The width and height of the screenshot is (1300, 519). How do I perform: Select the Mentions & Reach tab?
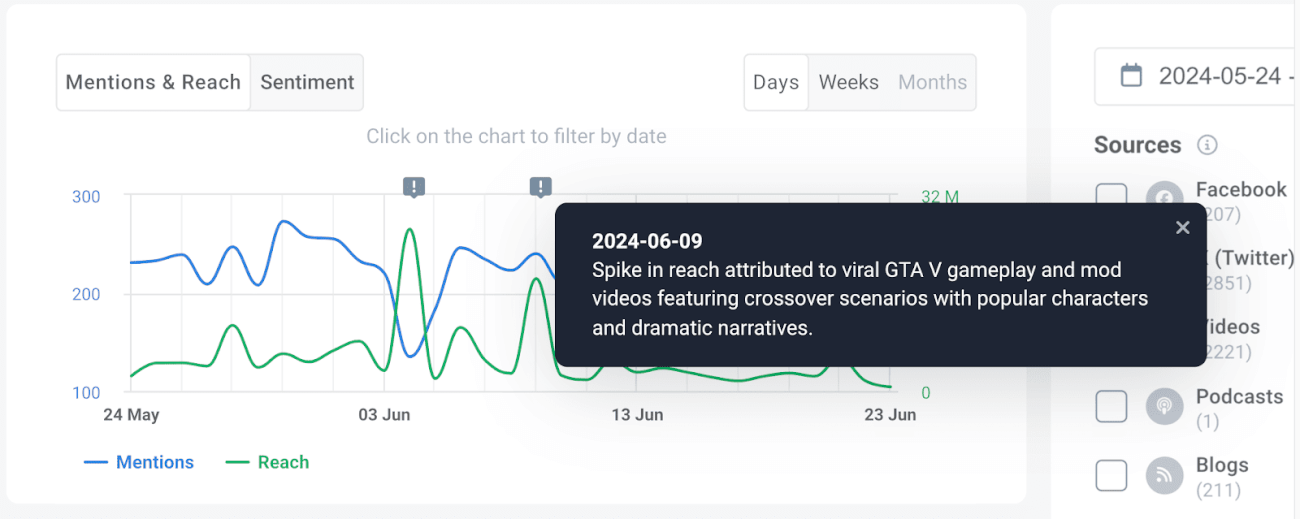[x=153, y=82]
